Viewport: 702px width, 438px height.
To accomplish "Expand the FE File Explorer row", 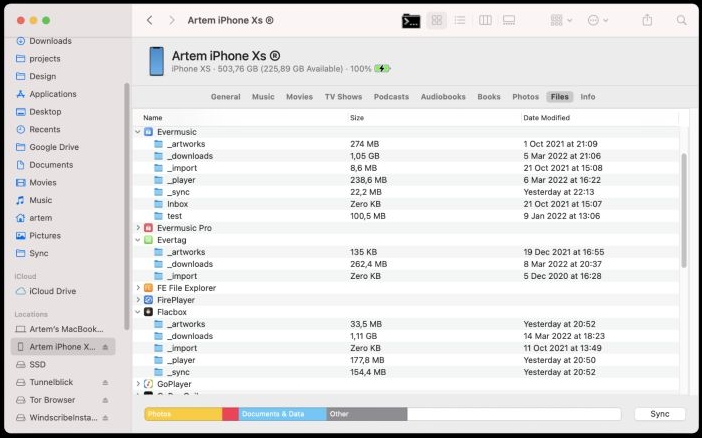I will click(138, 288).
